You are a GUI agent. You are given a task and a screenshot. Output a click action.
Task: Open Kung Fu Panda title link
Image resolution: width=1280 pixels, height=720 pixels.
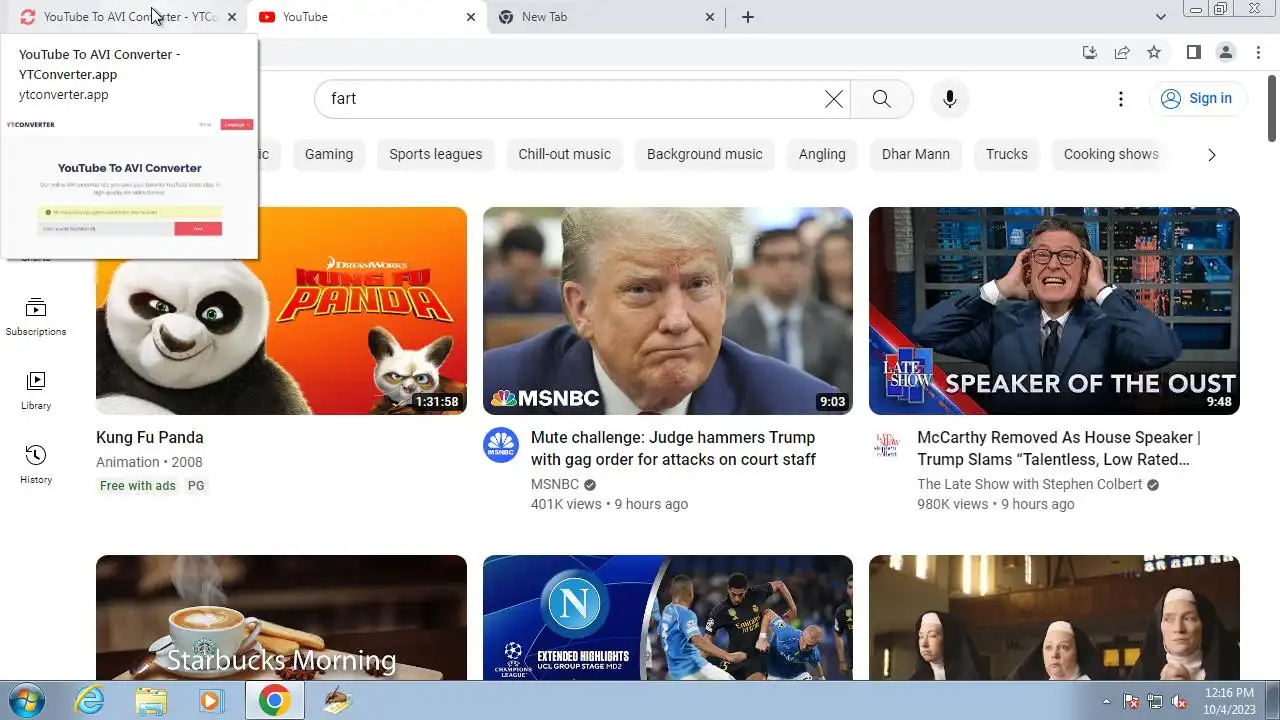pyautogui.click(x=150, y=437)
